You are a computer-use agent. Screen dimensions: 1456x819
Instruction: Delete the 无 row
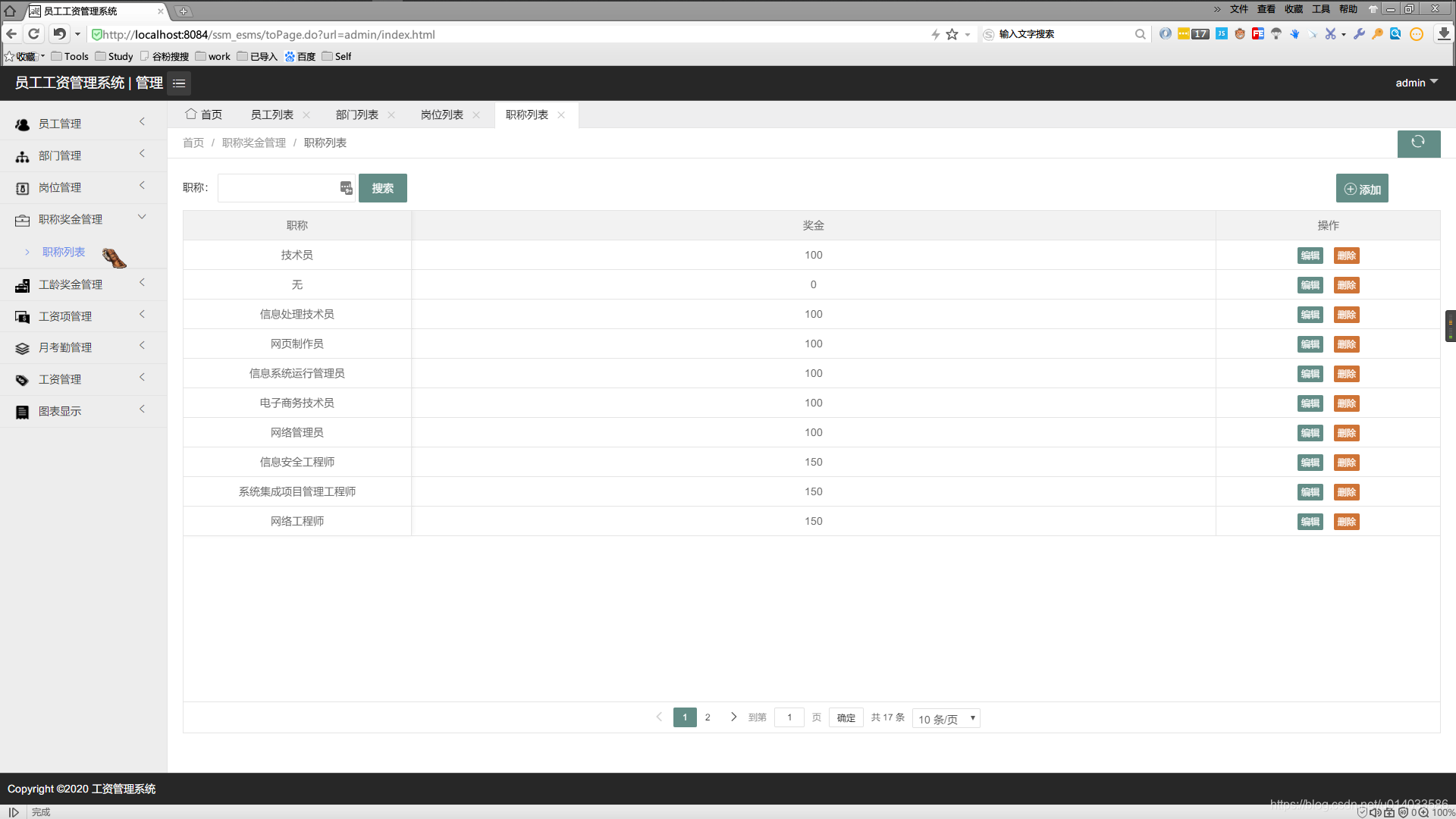point(1346,285)
